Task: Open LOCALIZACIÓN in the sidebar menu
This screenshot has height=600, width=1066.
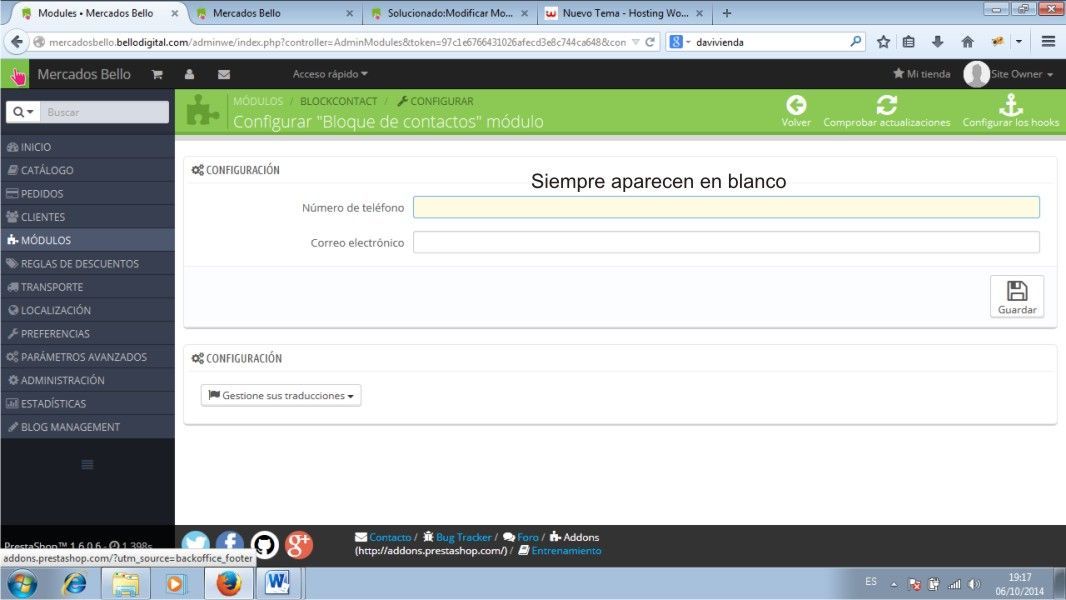Action: coord(87,310)
